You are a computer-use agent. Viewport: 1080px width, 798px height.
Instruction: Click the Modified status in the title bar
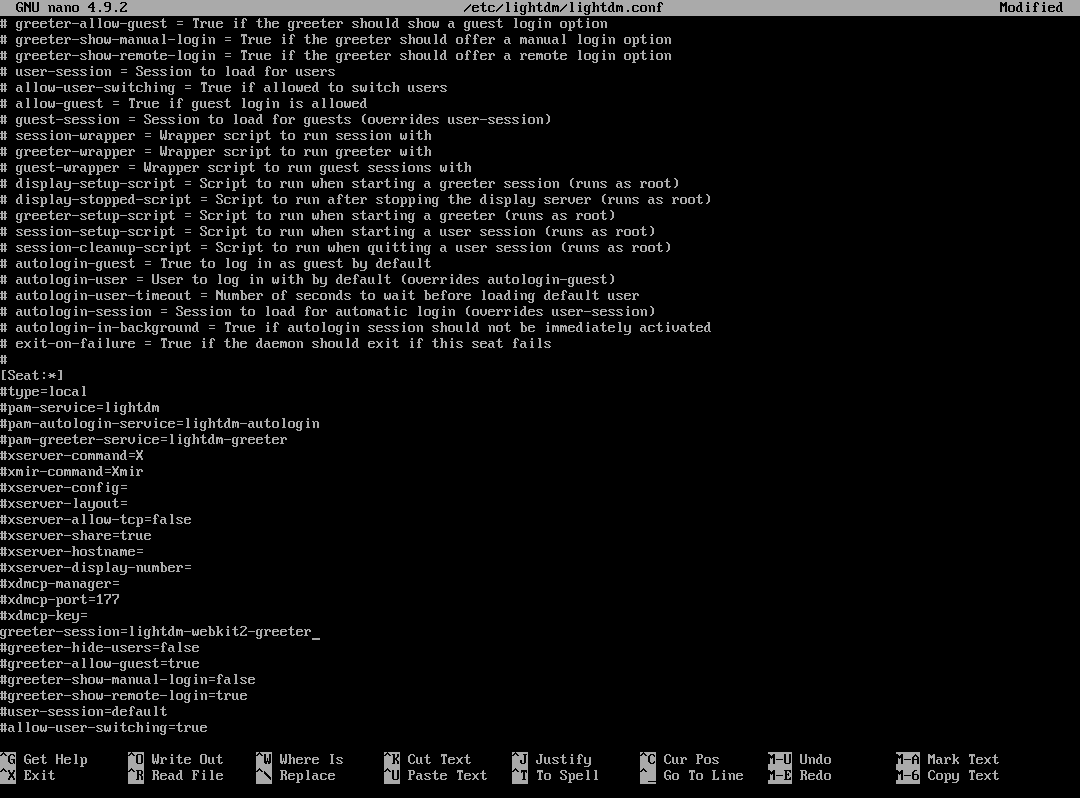(x=1031, y=8)
